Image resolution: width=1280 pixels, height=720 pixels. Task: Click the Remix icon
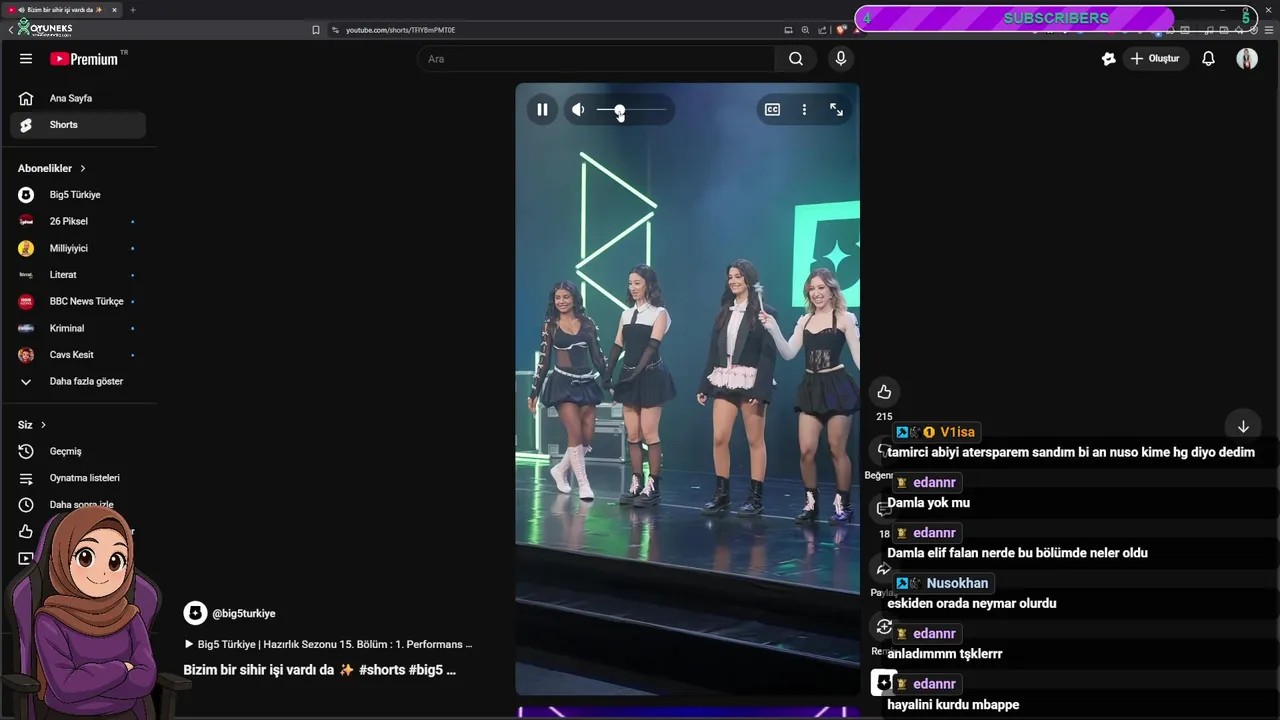pyautogui.click(x=883, y=627)
